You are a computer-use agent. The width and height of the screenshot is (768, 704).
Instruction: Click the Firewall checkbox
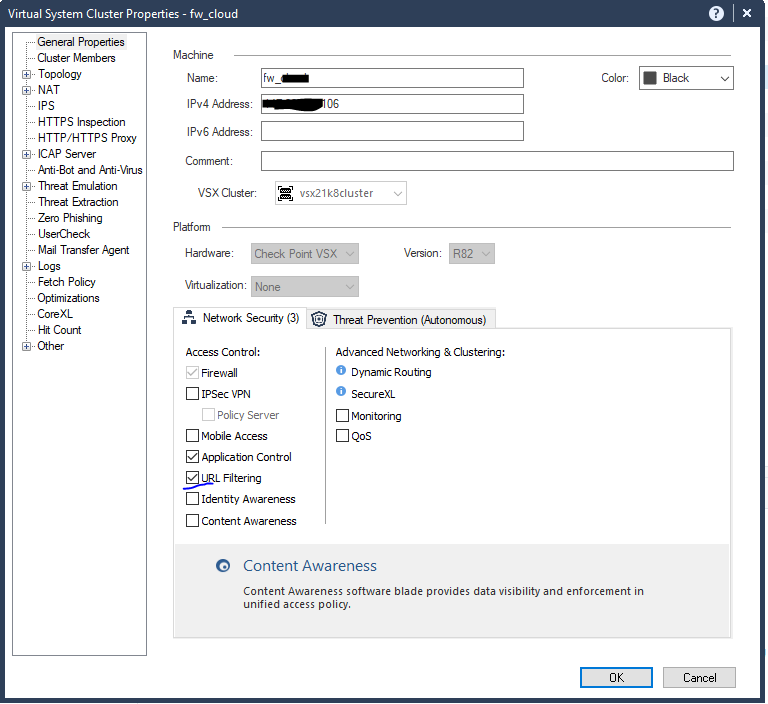[x=192, y=373]
